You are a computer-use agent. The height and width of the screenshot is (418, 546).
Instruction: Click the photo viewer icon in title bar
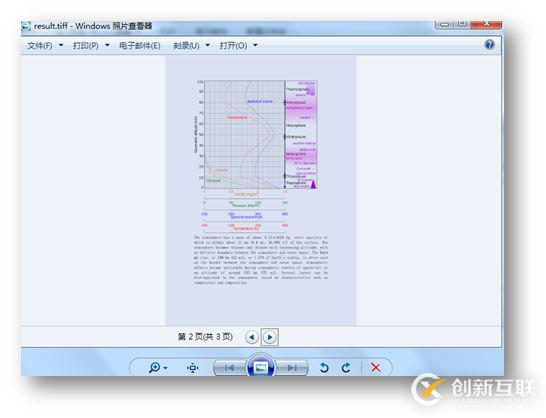26,26
